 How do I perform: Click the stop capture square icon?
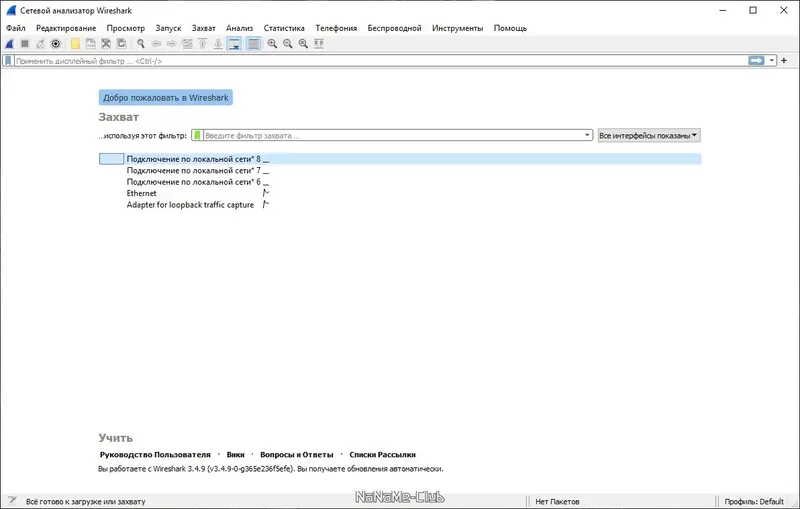pyautogui.click(x=24, y=44)
